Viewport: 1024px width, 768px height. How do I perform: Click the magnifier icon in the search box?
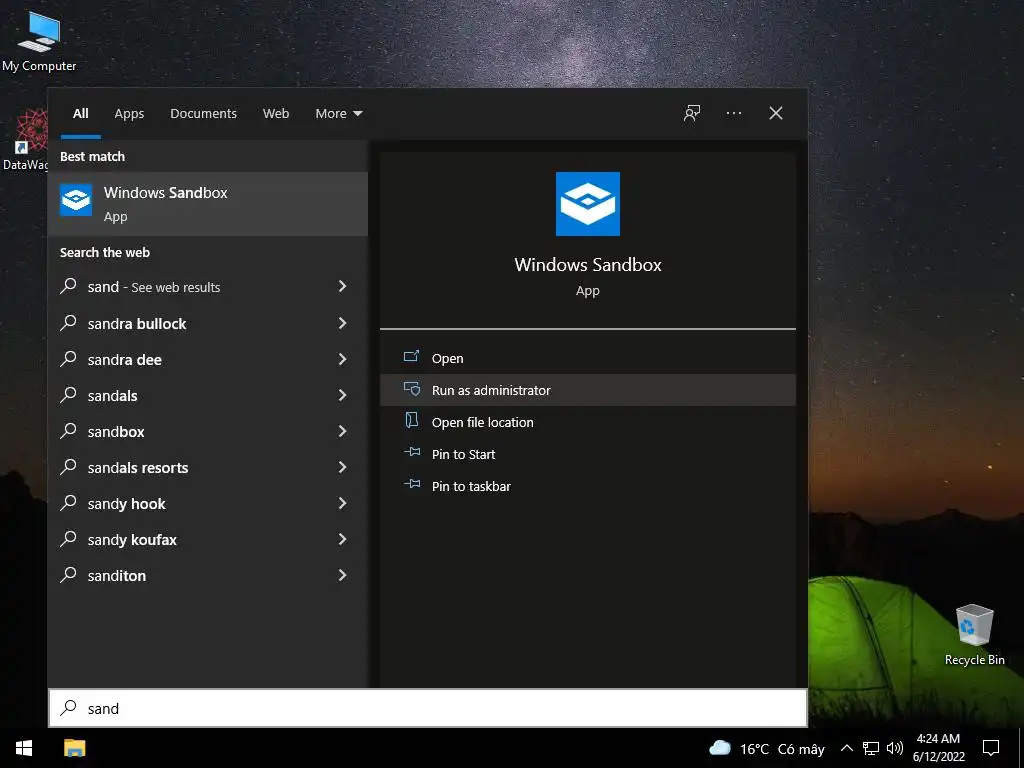pyautogui.click(x=69, y=708)
